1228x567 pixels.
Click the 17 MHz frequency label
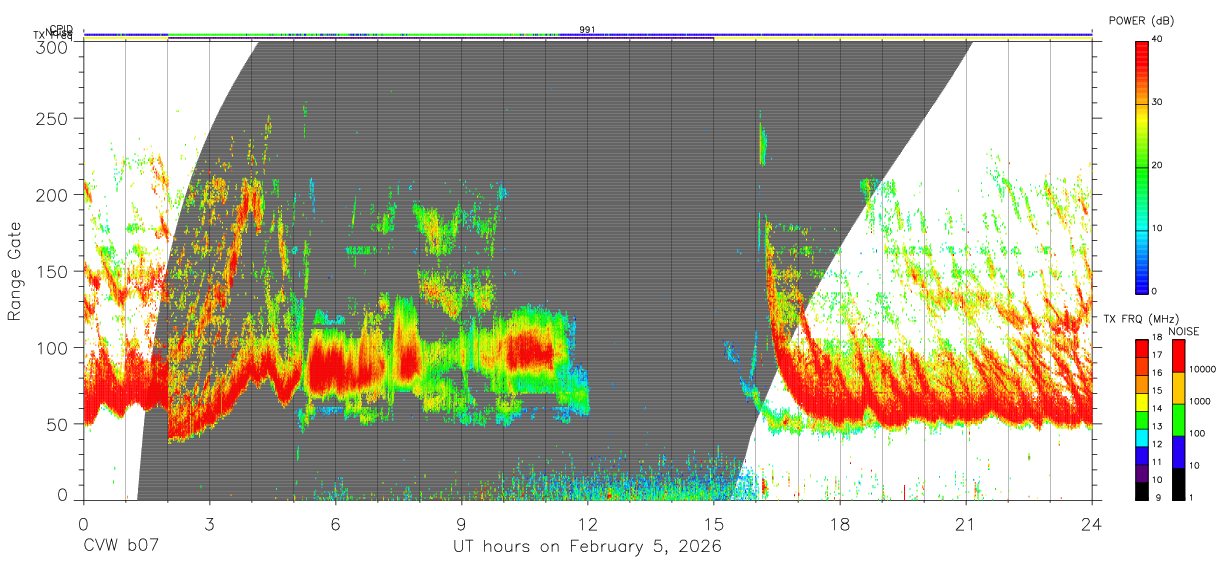(x=1159, y=355)
